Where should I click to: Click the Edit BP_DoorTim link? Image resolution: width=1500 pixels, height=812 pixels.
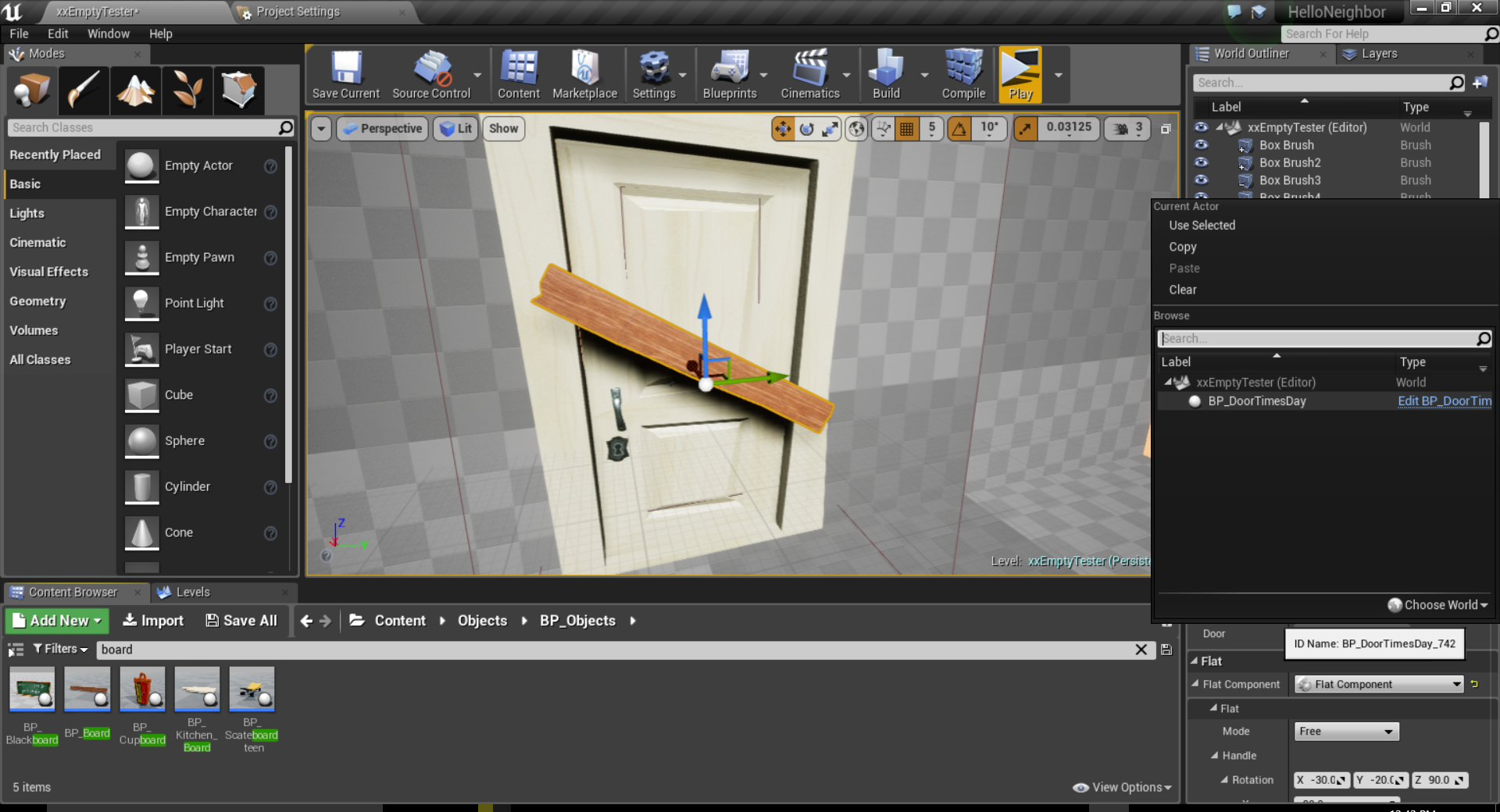1444,401
